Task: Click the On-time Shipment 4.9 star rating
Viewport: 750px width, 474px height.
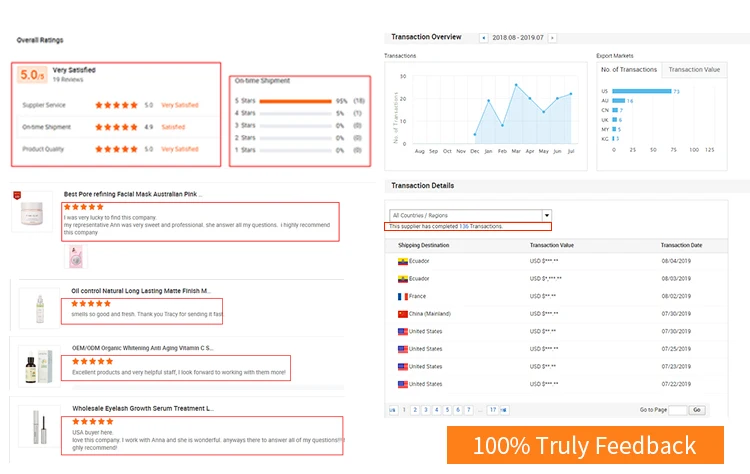Action: coord(116,127)
